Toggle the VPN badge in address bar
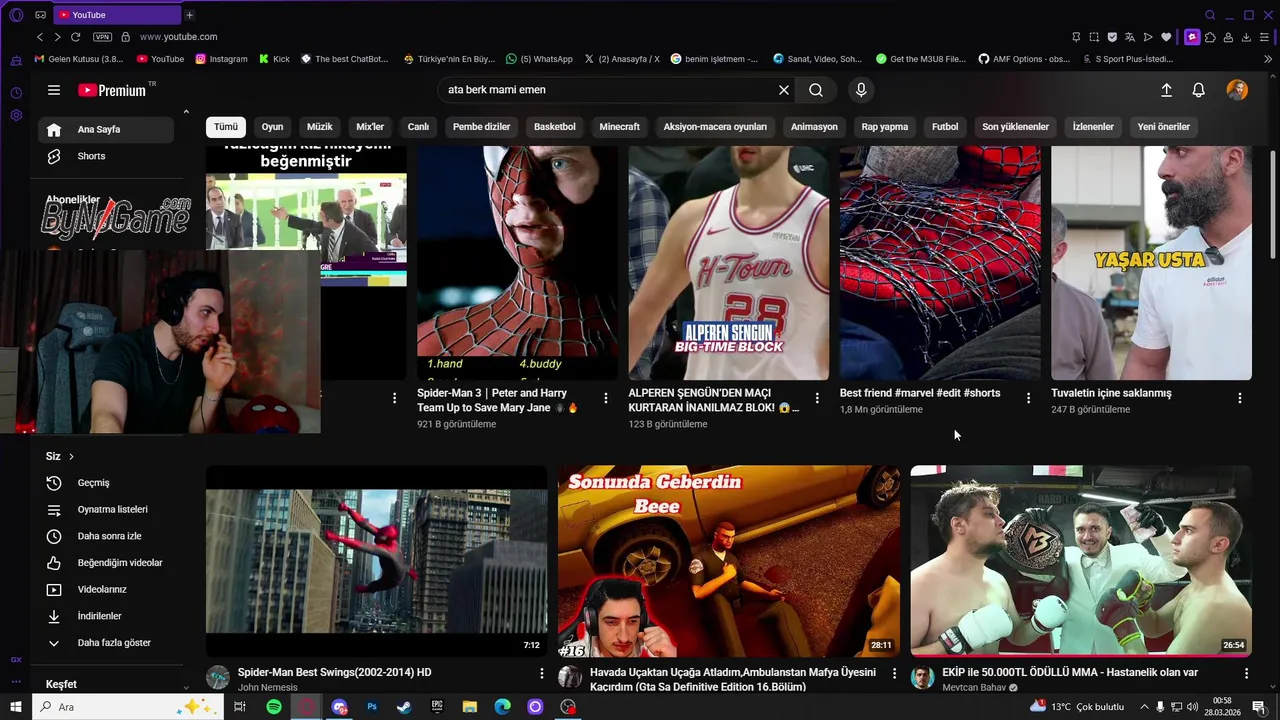Screen dimensions: 1280x720 (x=102, y=37)
